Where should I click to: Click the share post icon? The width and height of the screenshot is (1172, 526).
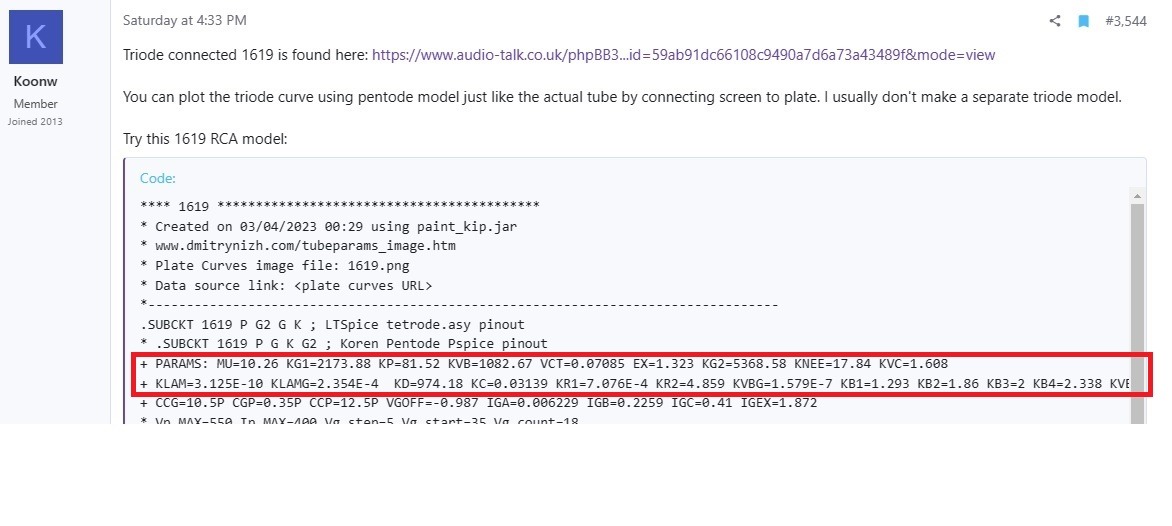1055,21
